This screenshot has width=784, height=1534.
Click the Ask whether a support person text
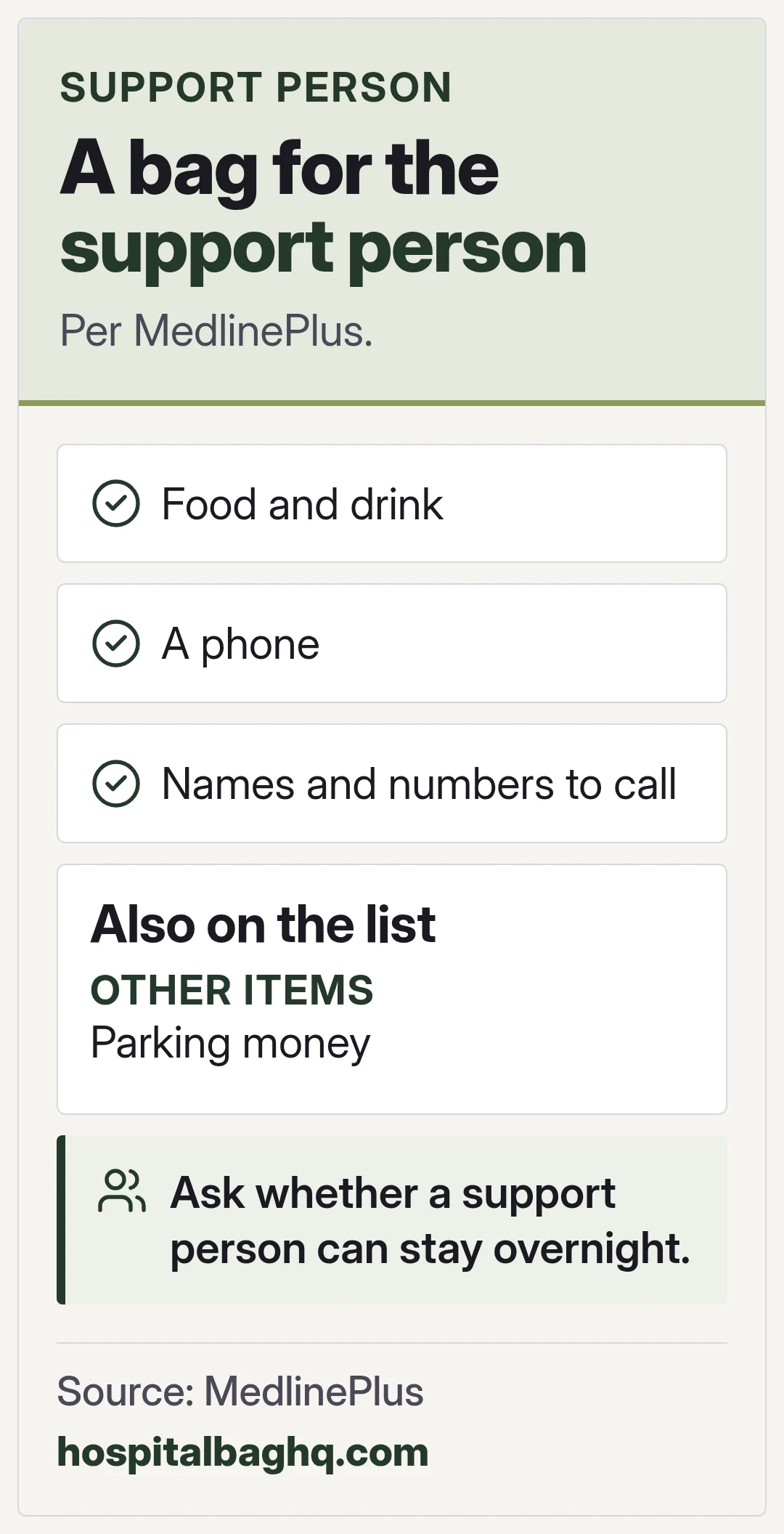coord(430,1221)
